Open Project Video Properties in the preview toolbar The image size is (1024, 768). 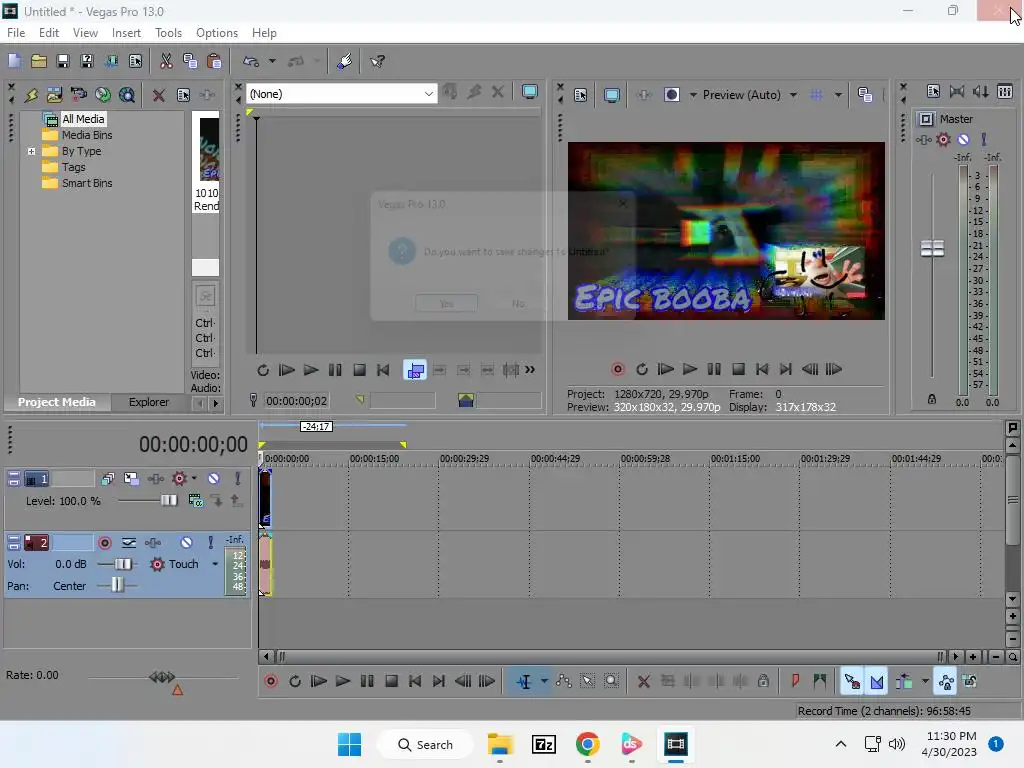(581, 95)
